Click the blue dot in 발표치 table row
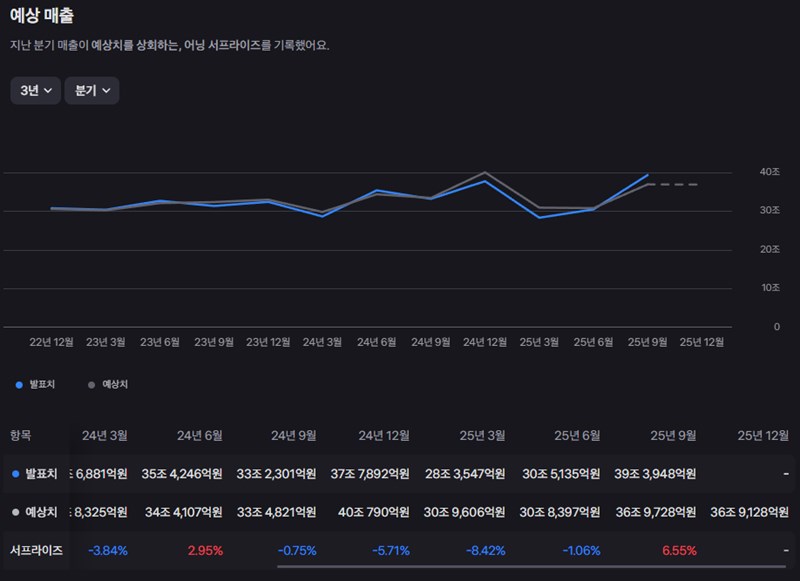Screen dimensions: 800x581 (15, 474)
